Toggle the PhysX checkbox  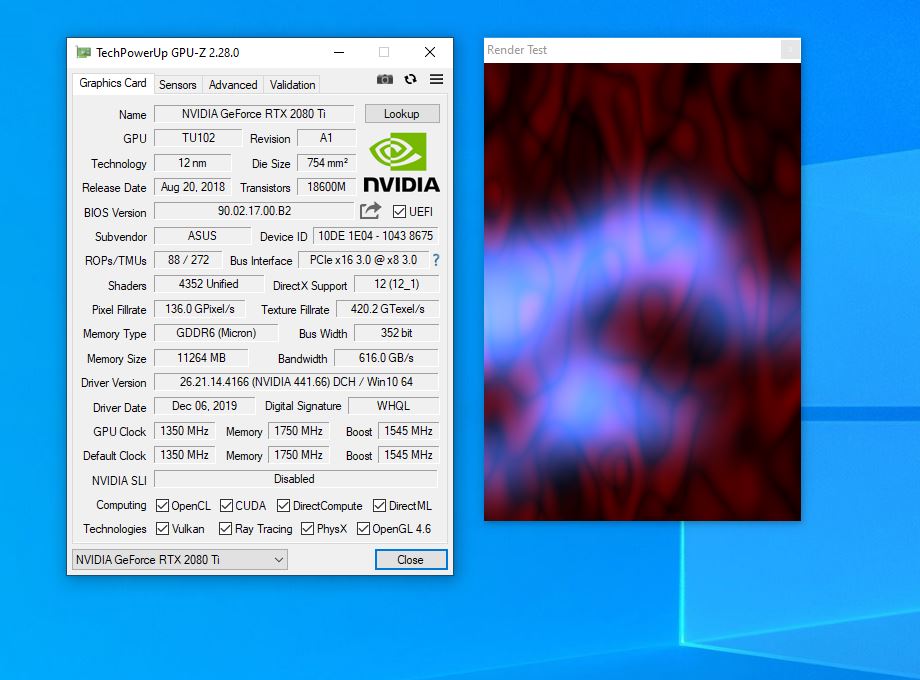point(307,529)
